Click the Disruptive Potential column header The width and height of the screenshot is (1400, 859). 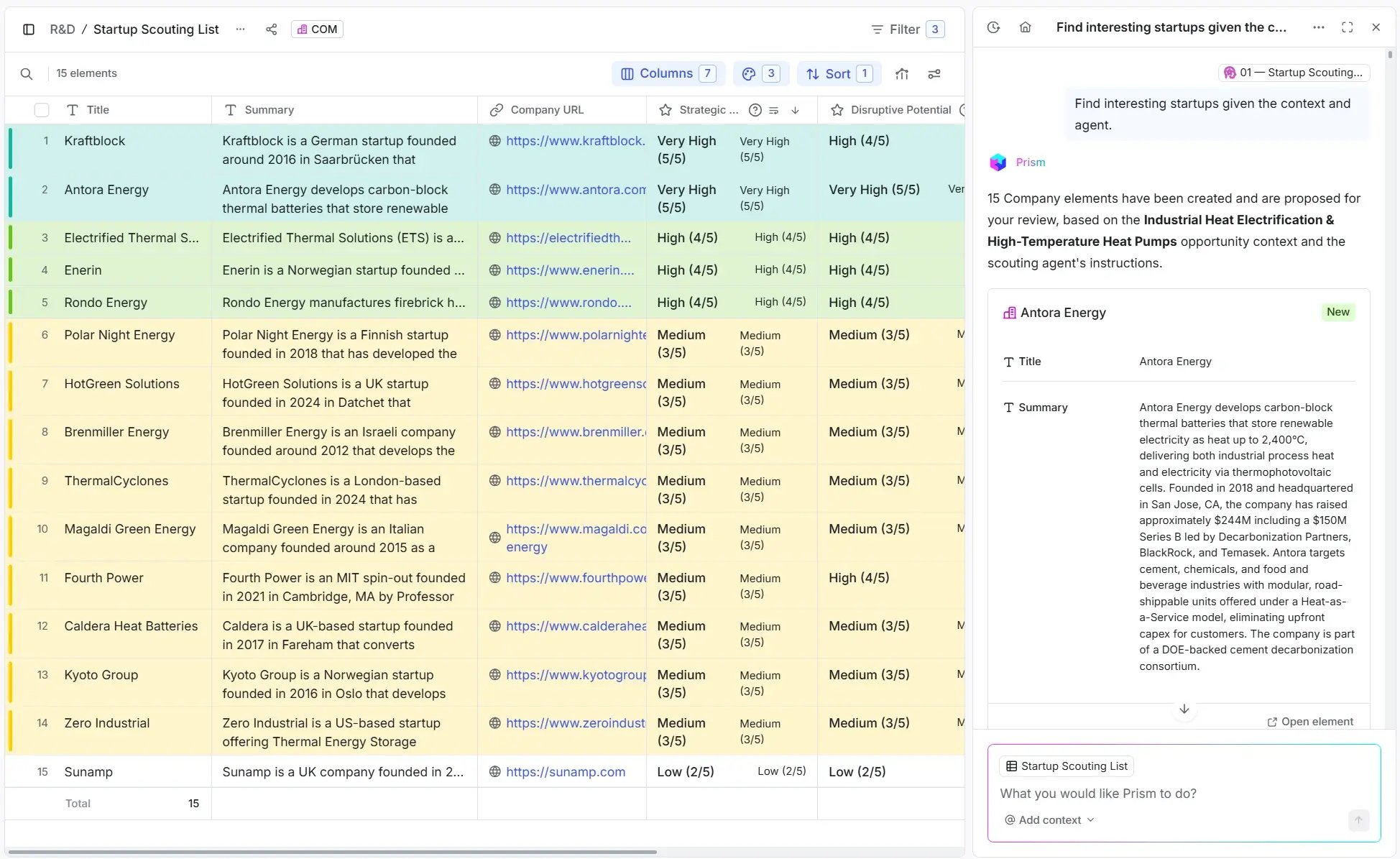[x=901, y=110]
